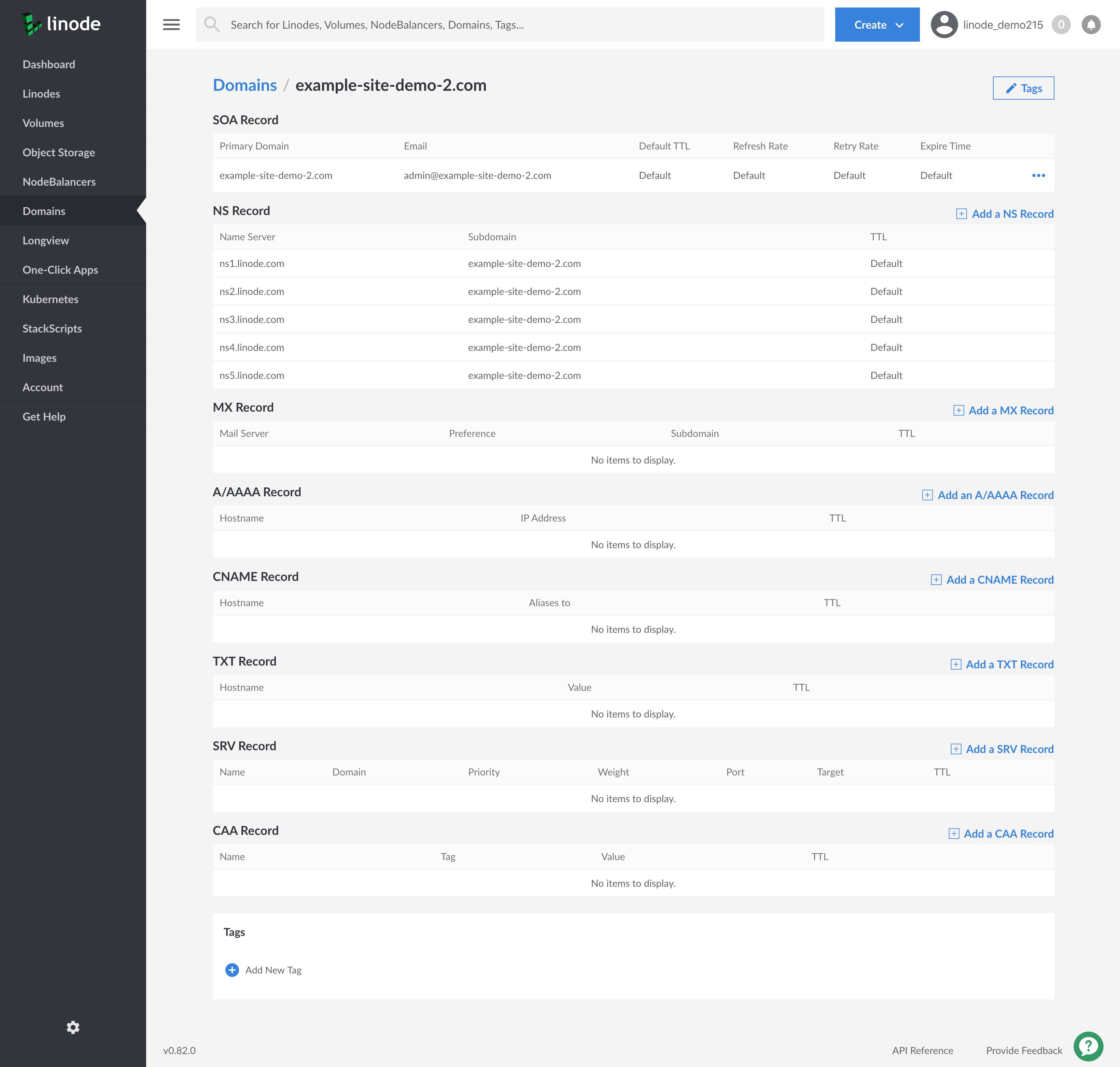Open the notifications bell
Image resolution: width=1120 pixels, height=1067 pixels.
point(1091,25)
